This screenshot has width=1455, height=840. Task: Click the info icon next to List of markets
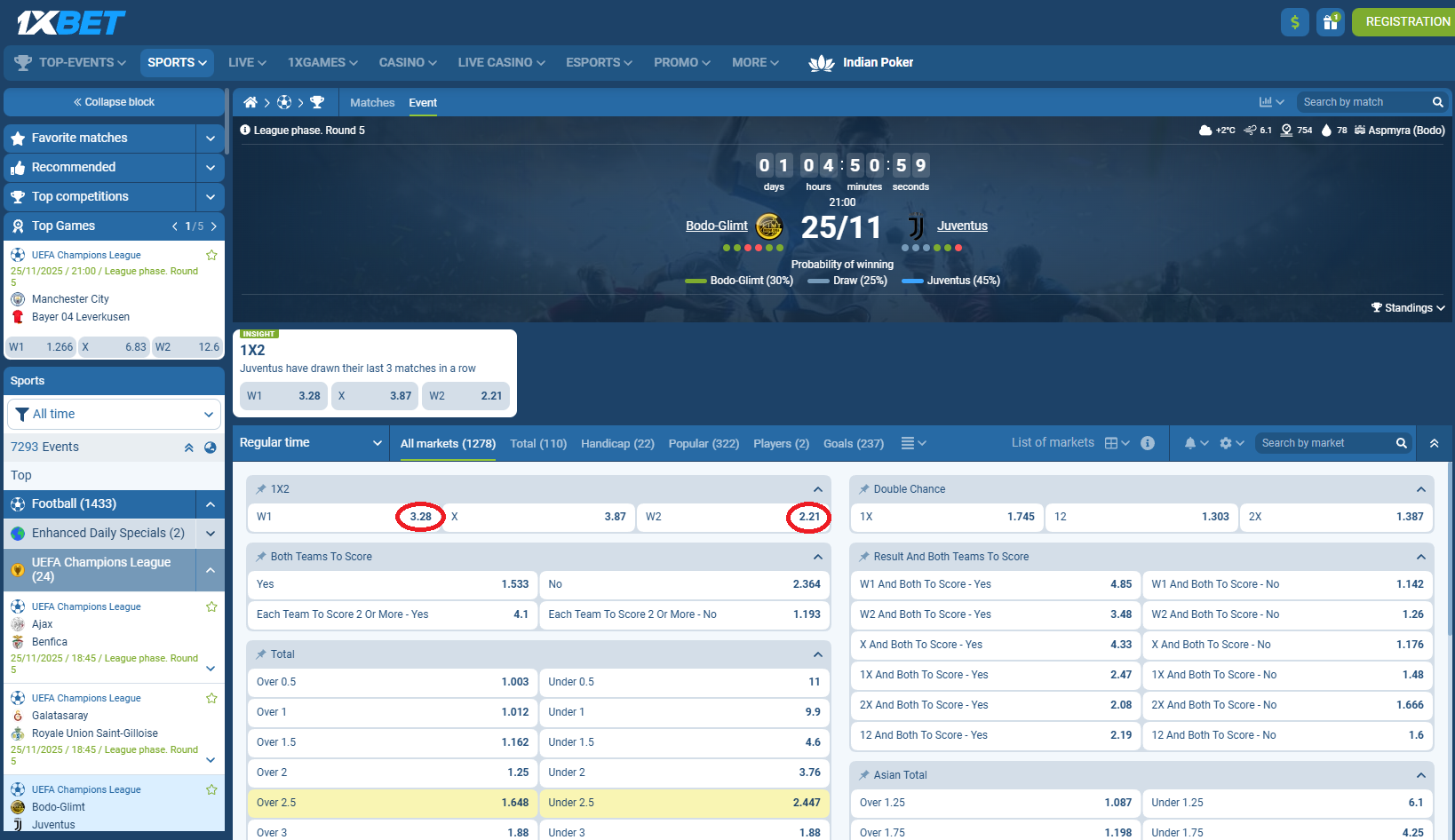point(1148,442)
